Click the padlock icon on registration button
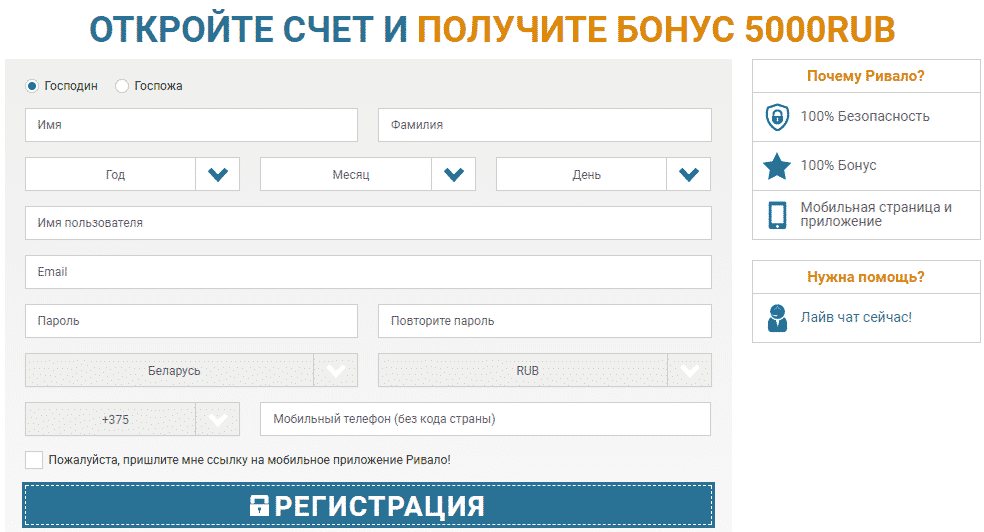The height and width of the screenshot is (532, 984). pyautogui.click(x=260, y=505)
